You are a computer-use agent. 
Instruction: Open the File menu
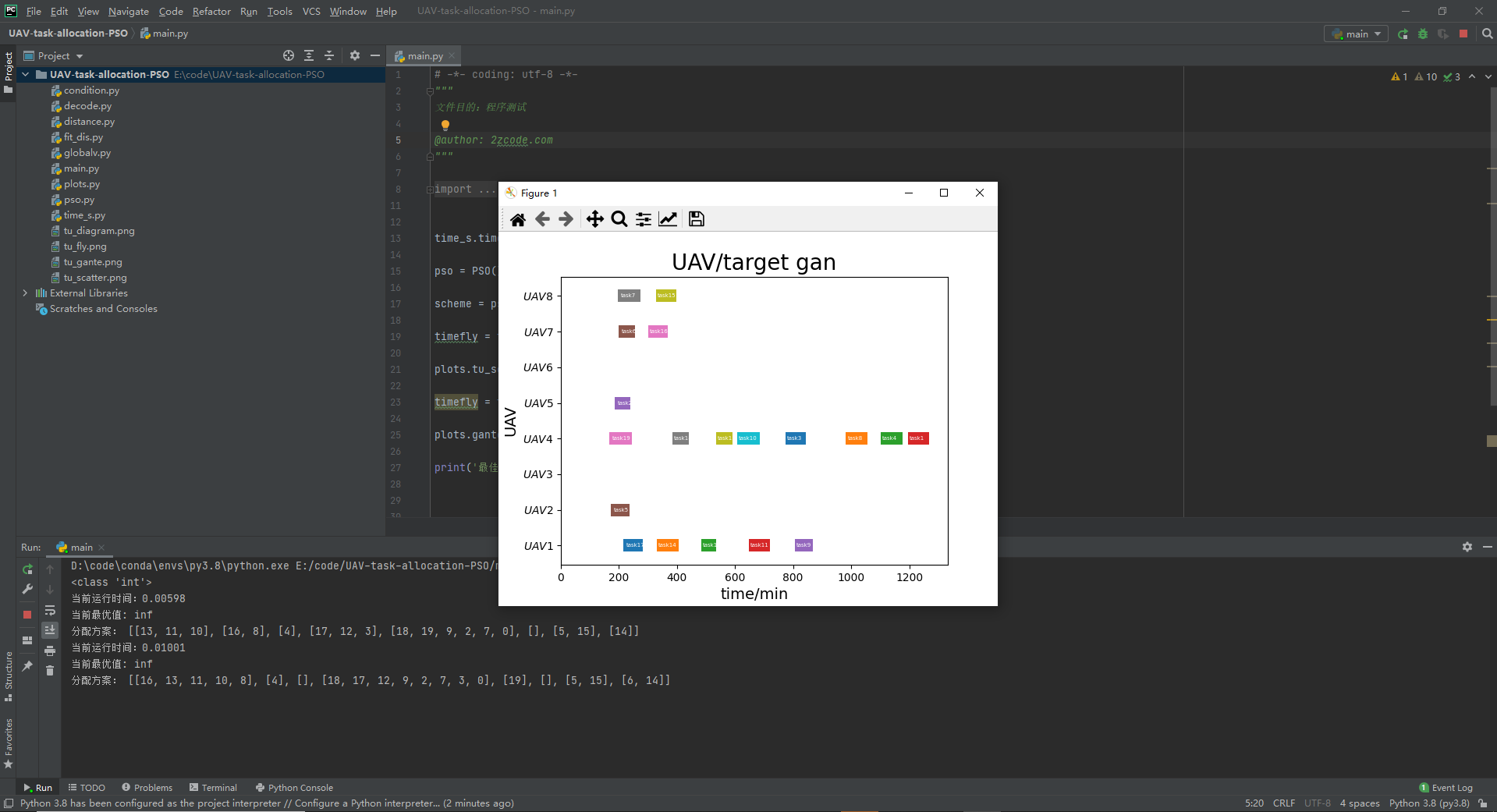(34, 11)
